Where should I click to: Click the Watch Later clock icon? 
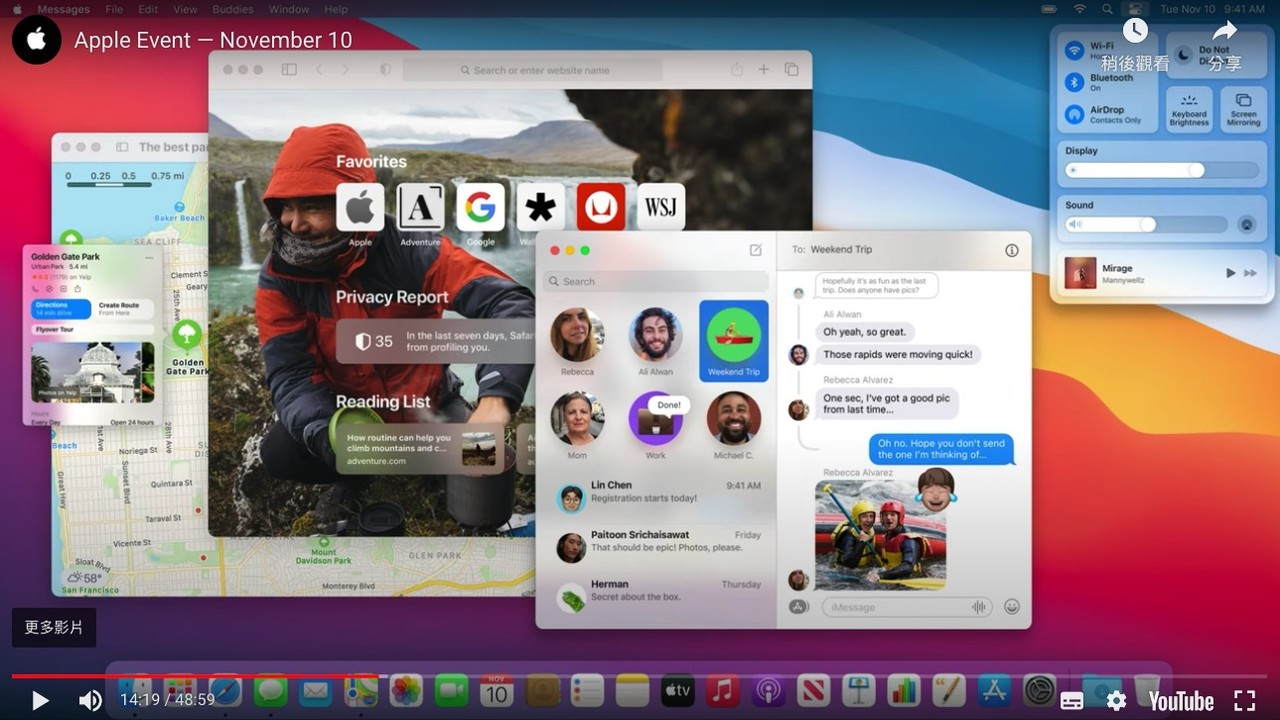(1135, 32)
